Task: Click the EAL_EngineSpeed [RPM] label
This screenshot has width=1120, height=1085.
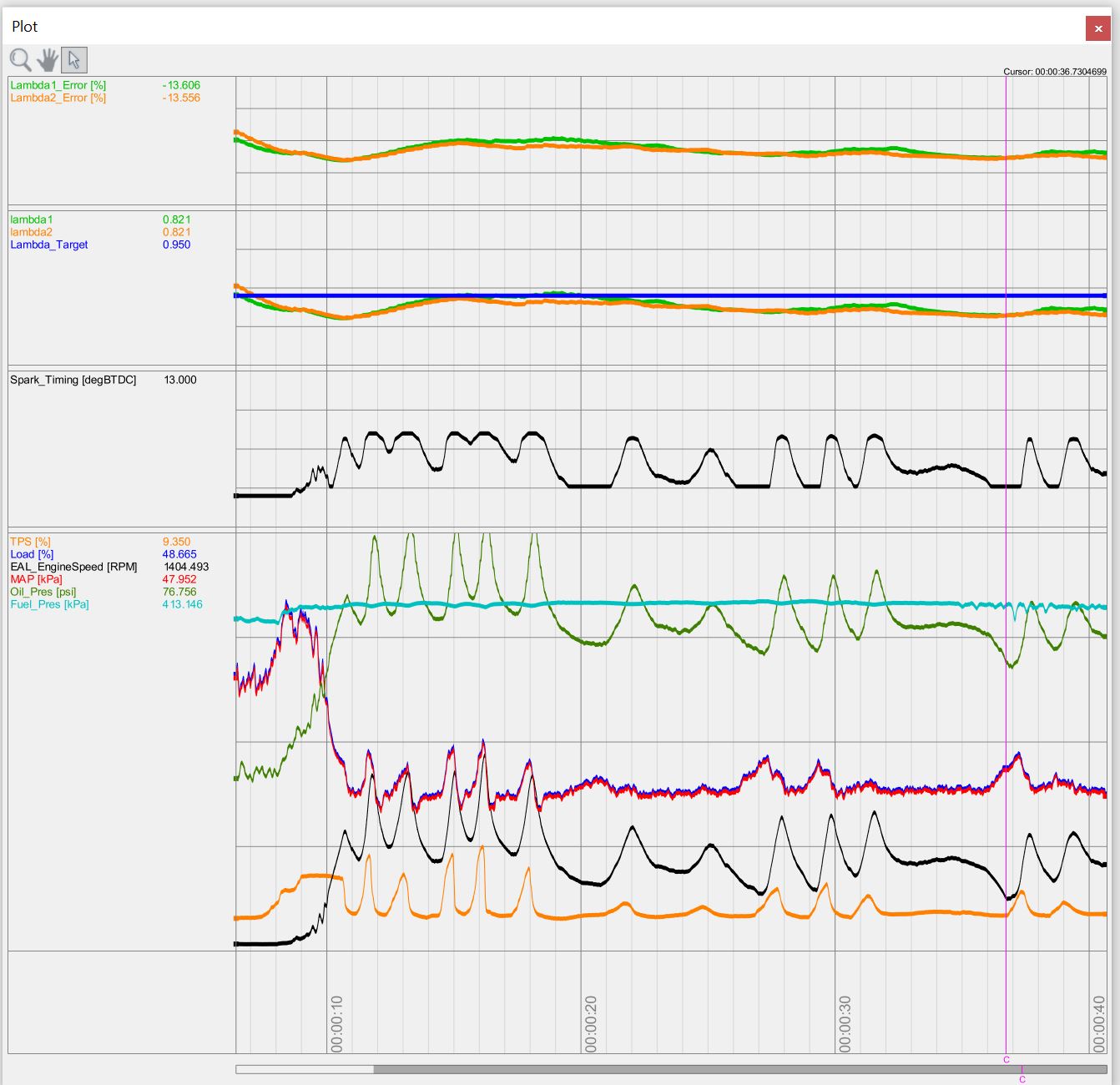Action: coord(73,567)
